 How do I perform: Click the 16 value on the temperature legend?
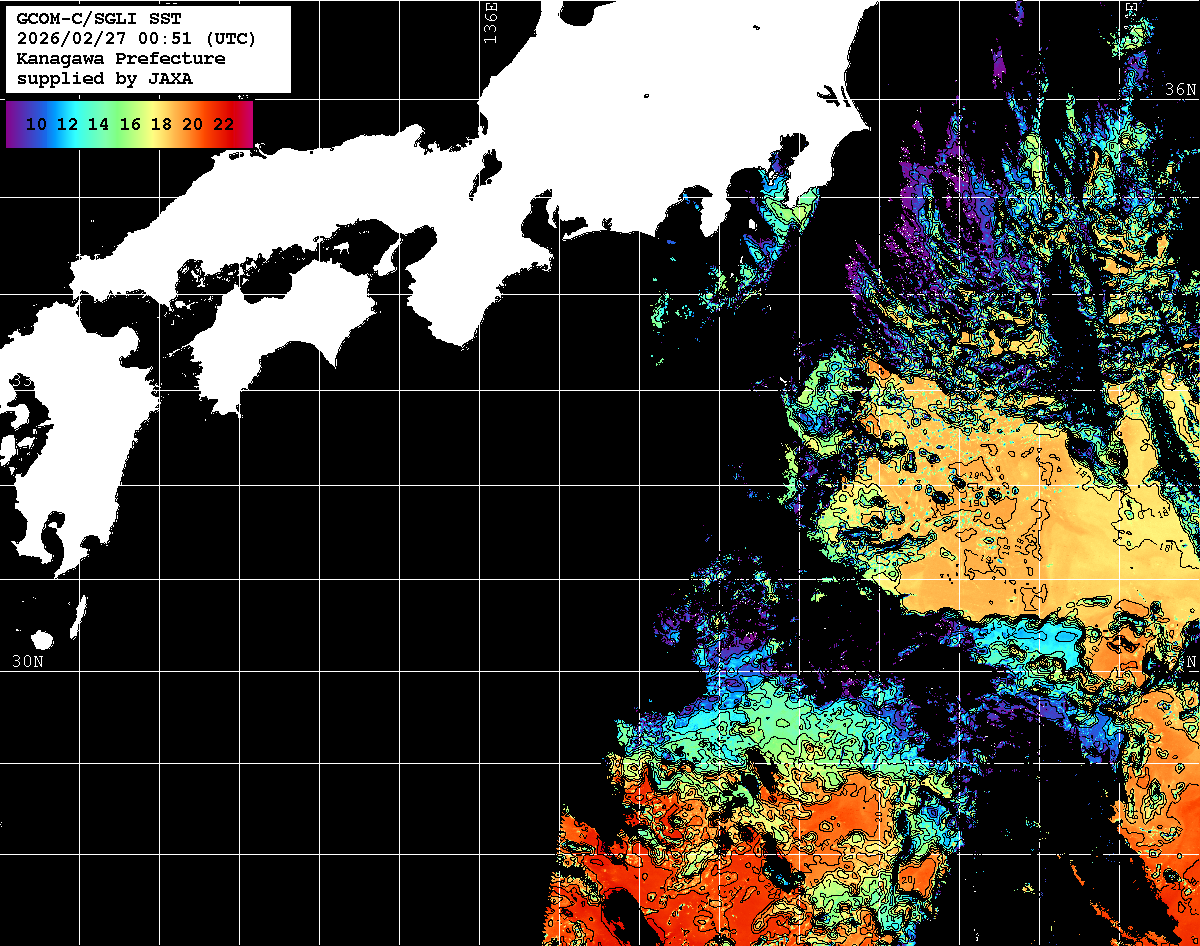click(x=130, y=125)
